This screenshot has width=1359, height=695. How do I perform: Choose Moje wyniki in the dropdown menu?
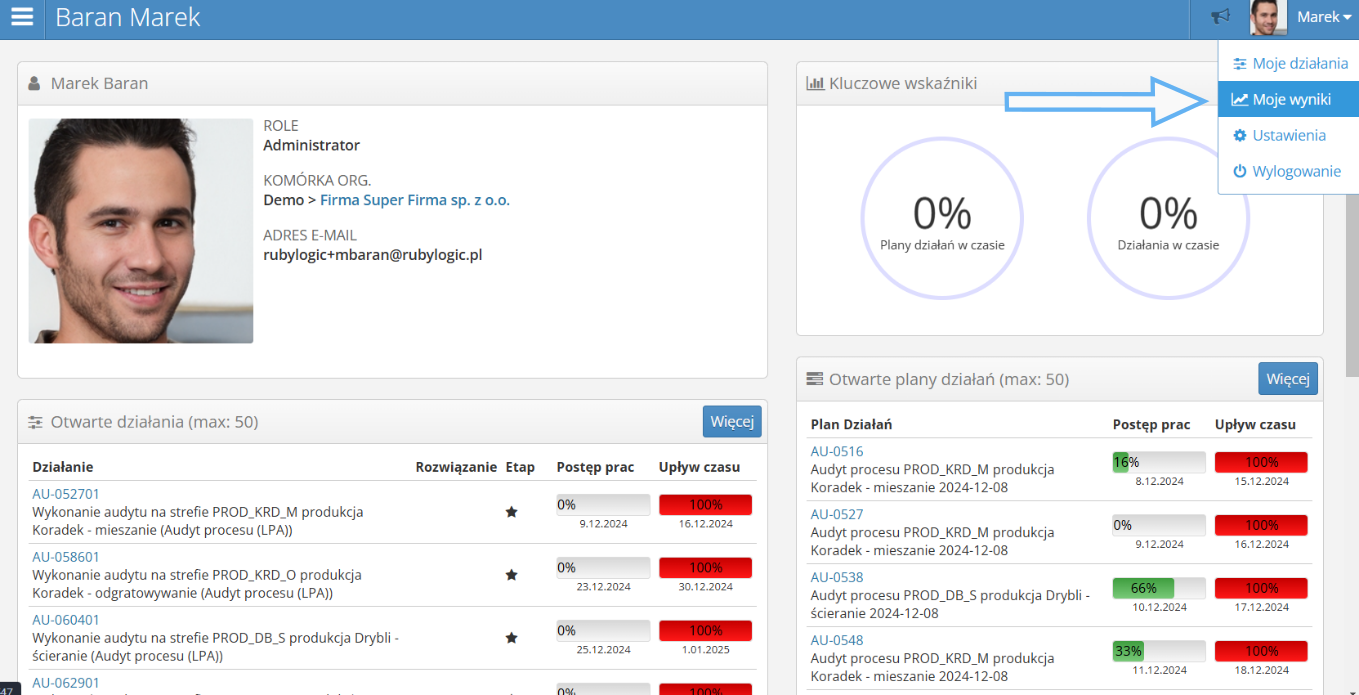1290,99
